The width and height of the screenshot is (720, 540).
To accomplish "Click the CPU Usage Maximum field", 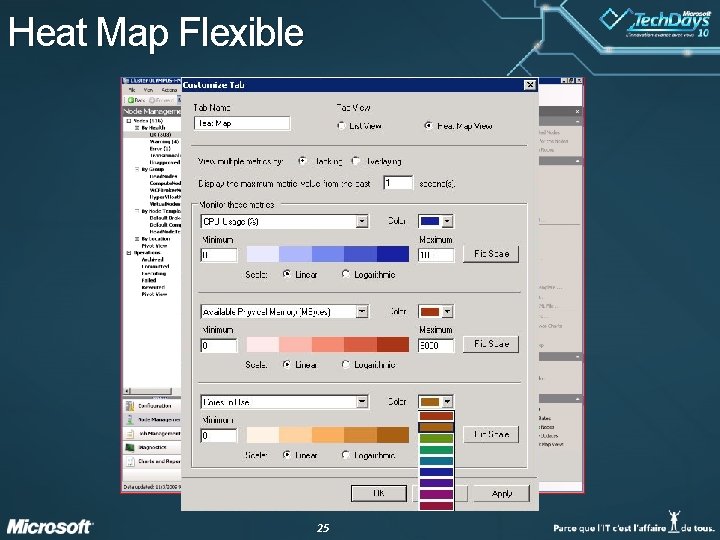I will point(436,255).
